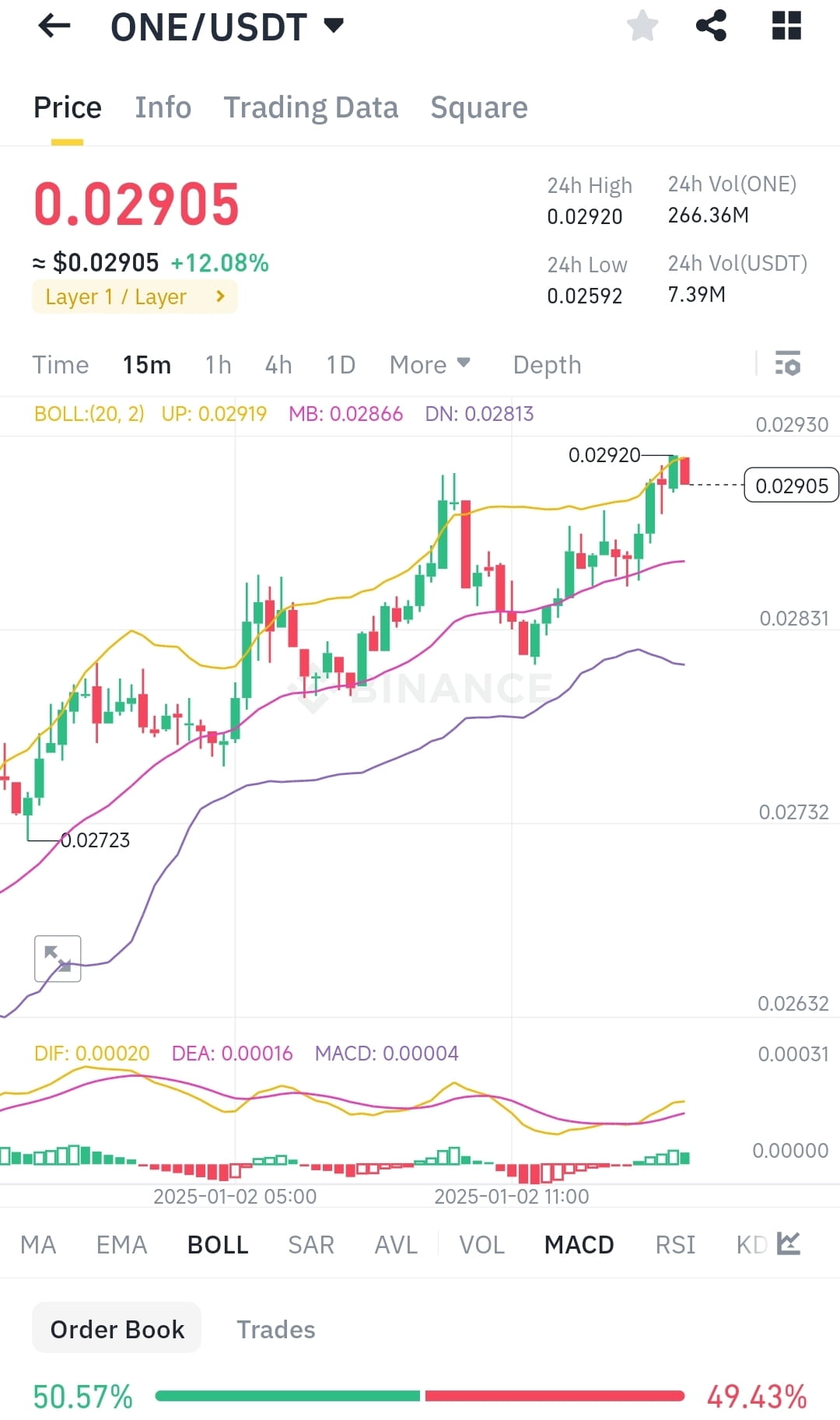Go back using the back arrow
Image resolution: width=840 pixels, height=1420 pixels.
tap(53, 26)
